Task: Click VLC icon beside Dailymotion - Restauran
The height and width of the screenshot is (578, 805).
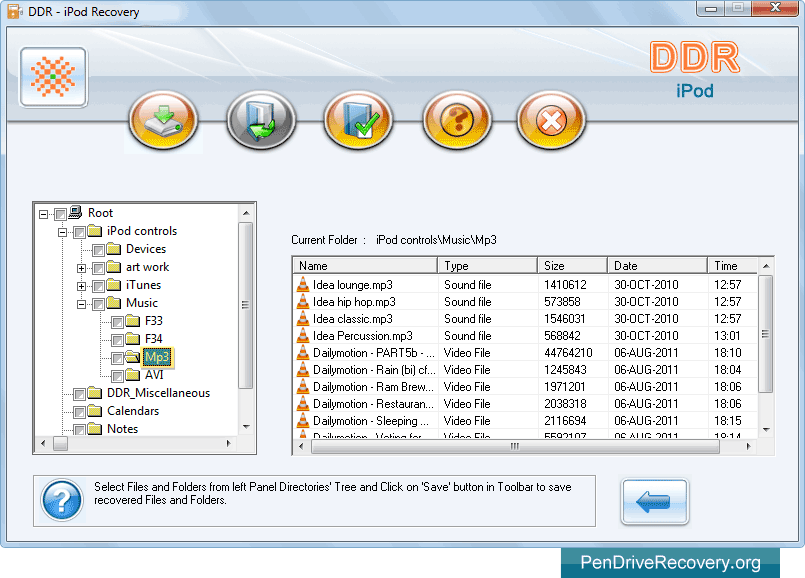Action: tap(303, 403)
